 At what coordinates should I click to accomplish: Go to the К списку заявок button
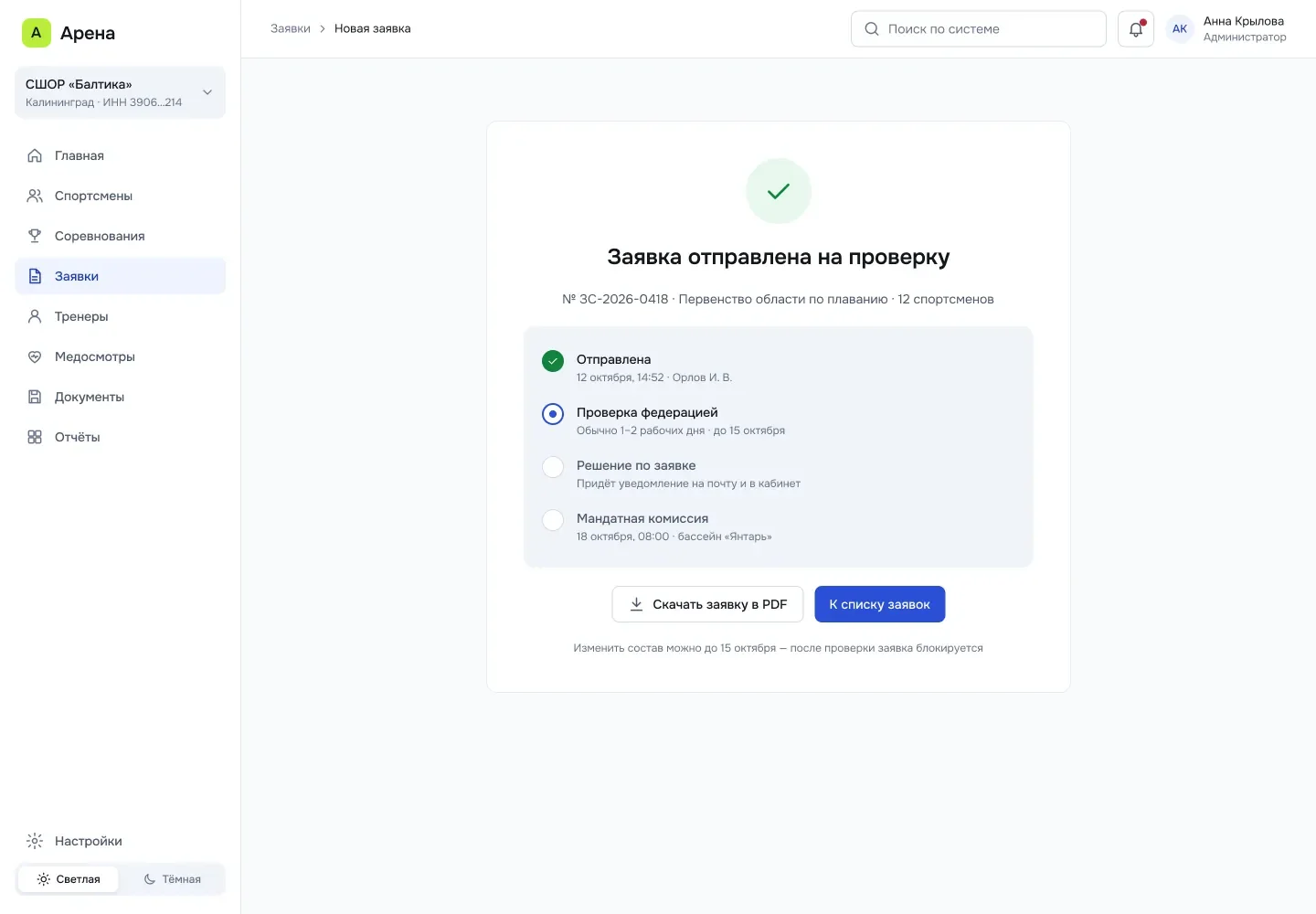click(x=879, y=604)
